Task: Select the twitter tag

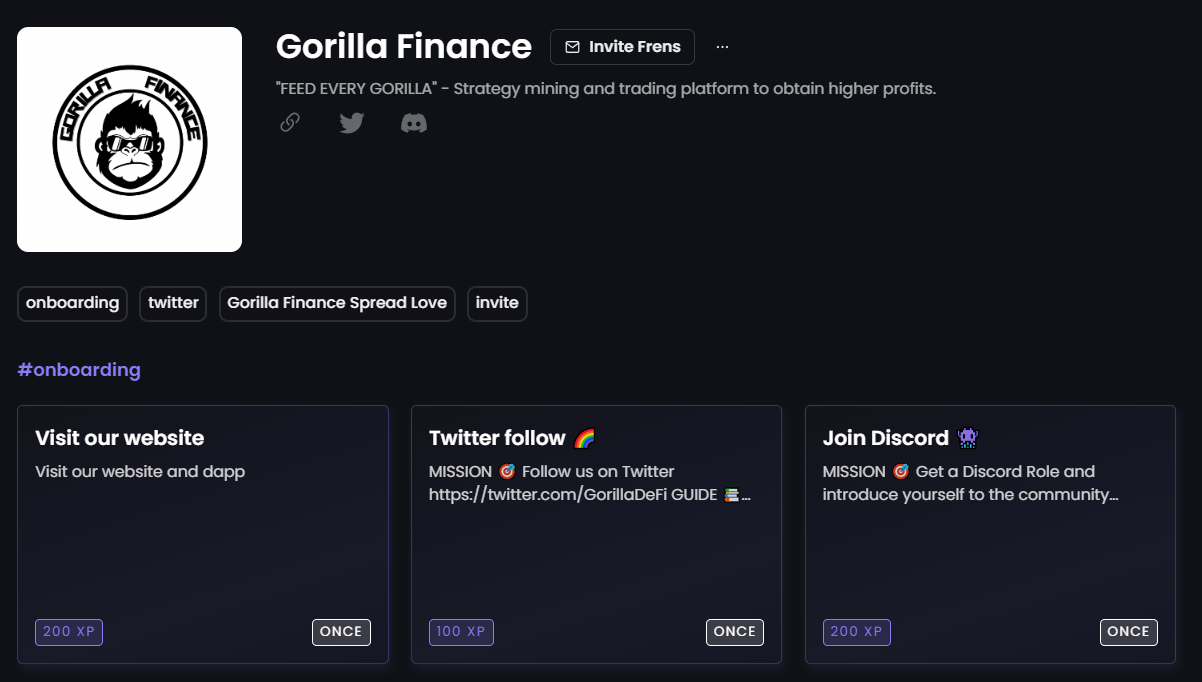Action: coord(172,303)
